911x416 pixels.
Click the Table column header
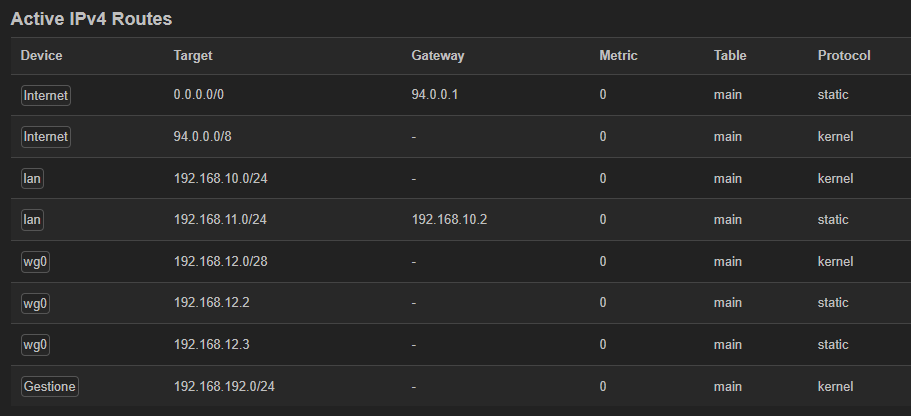(x=730, y=55)
